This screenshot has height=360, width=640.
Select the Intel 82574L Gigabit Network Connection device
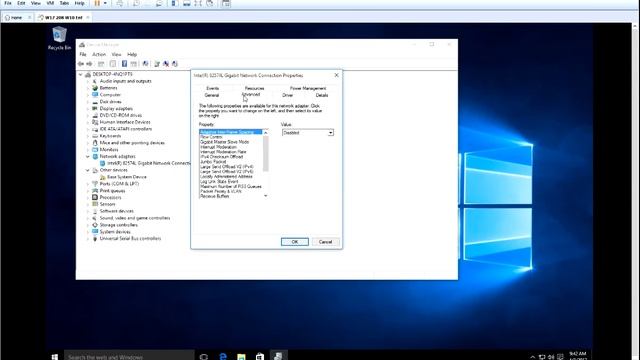tap(149, 163)
